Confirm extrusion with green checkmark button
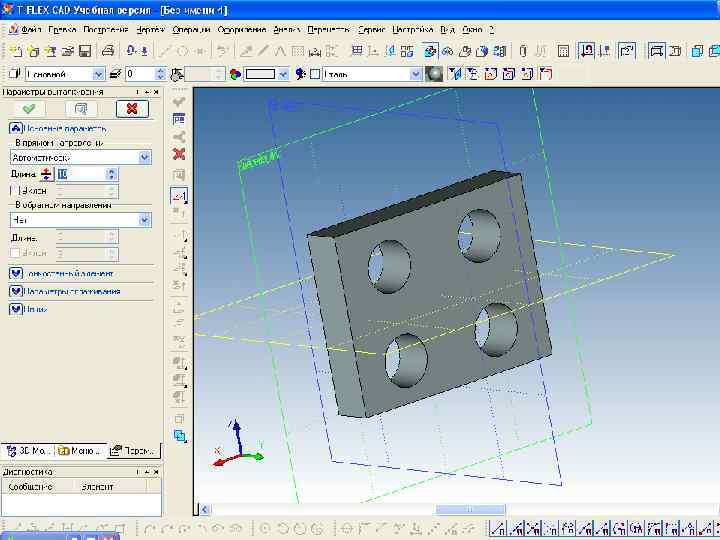Viewport: 720px width, 540px height. 28,109
